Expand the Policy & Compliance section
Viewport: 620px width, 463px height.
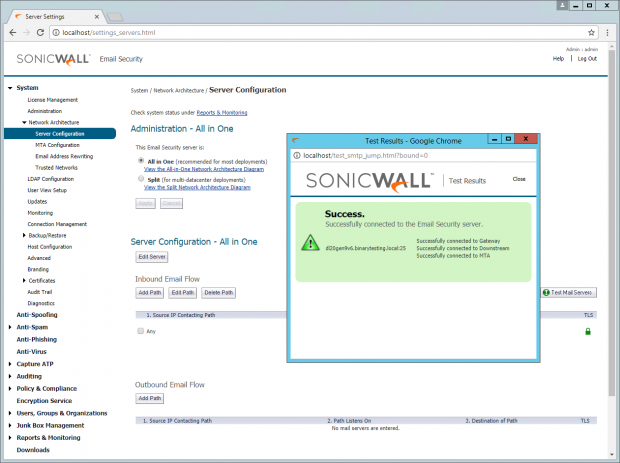[10, 388]
